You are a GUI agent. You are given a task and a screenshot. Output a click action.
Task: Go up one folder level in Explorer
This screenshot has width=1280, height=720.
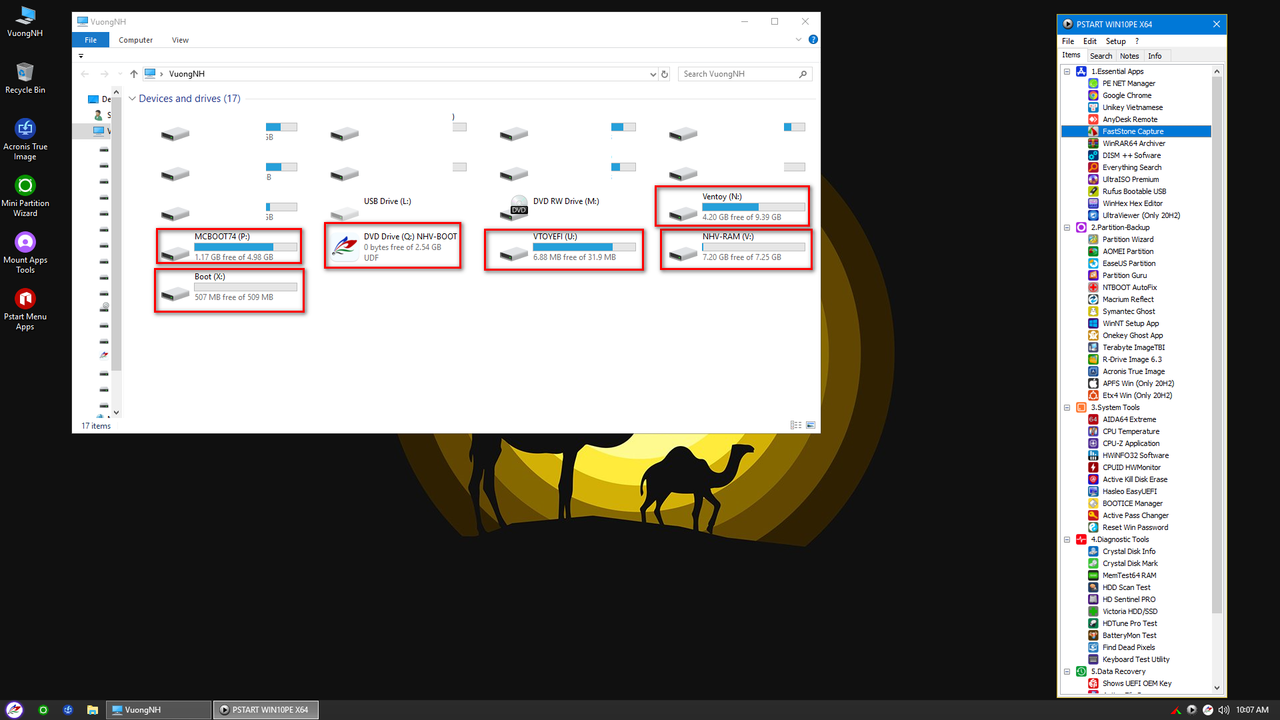(x=134, y=74)
